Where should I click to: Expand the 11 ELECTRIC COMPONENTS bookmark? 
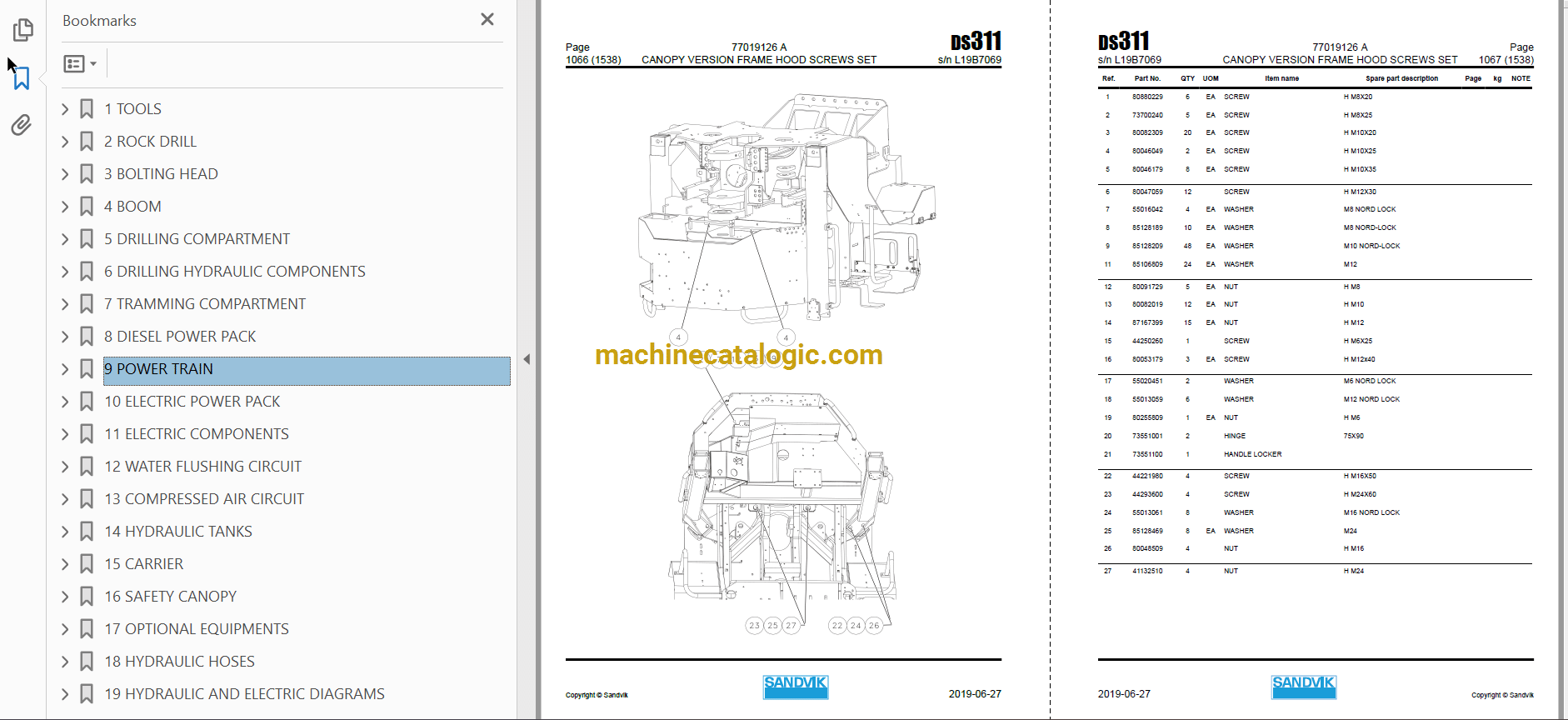[x=65, y=434]
